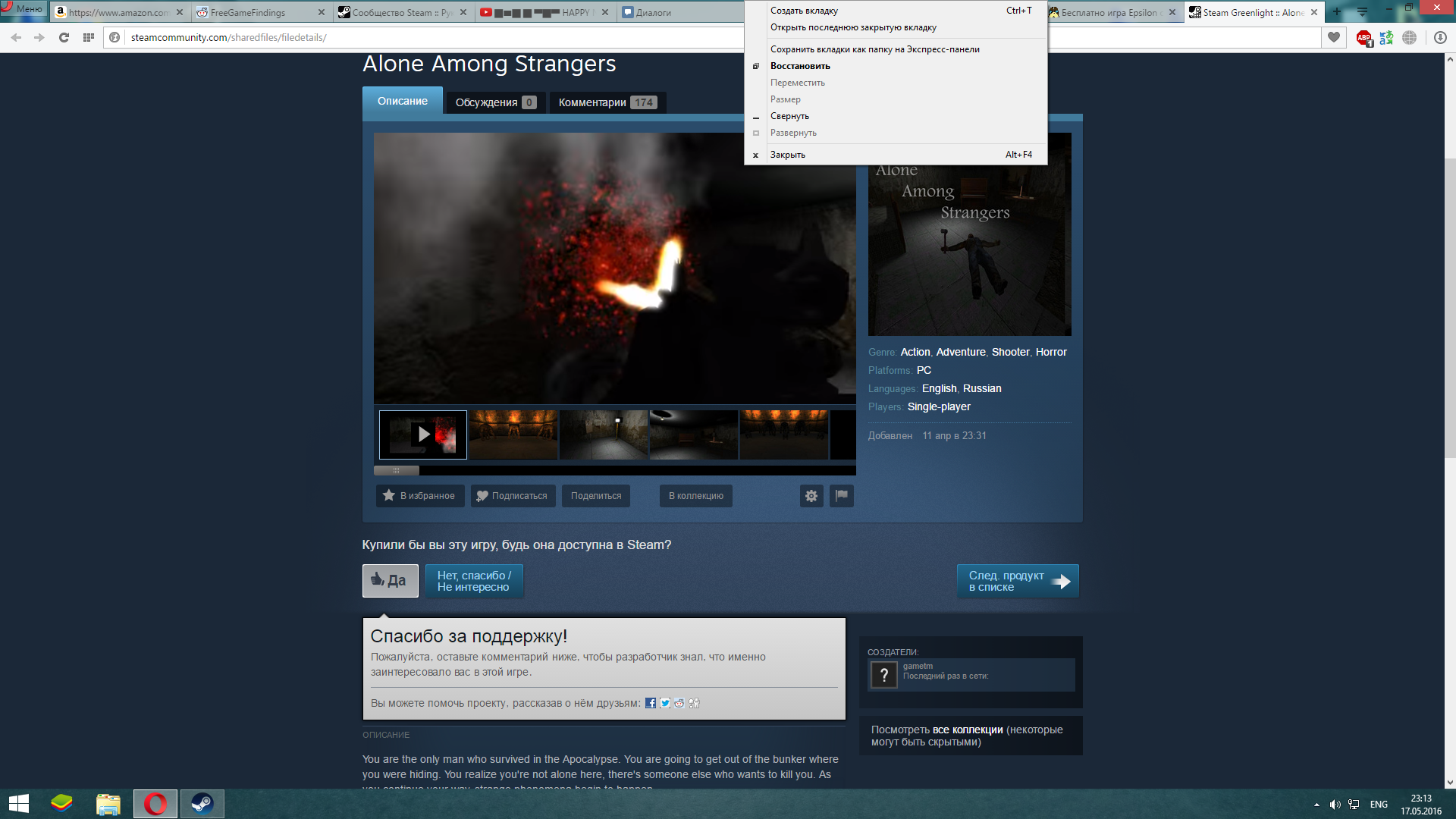Select Открыть последнюю закрытую вкладку

896,27
